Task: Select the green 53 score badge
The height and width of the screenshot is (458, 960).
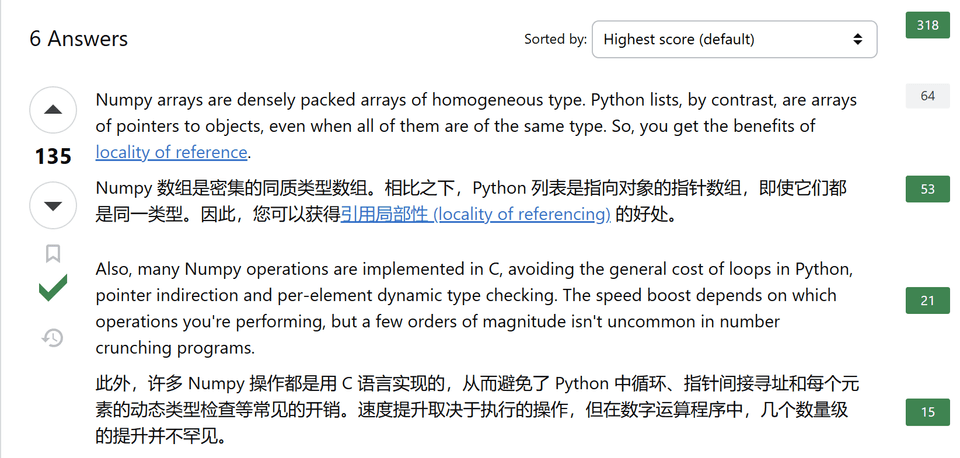Action: click(x=927, y=189)
